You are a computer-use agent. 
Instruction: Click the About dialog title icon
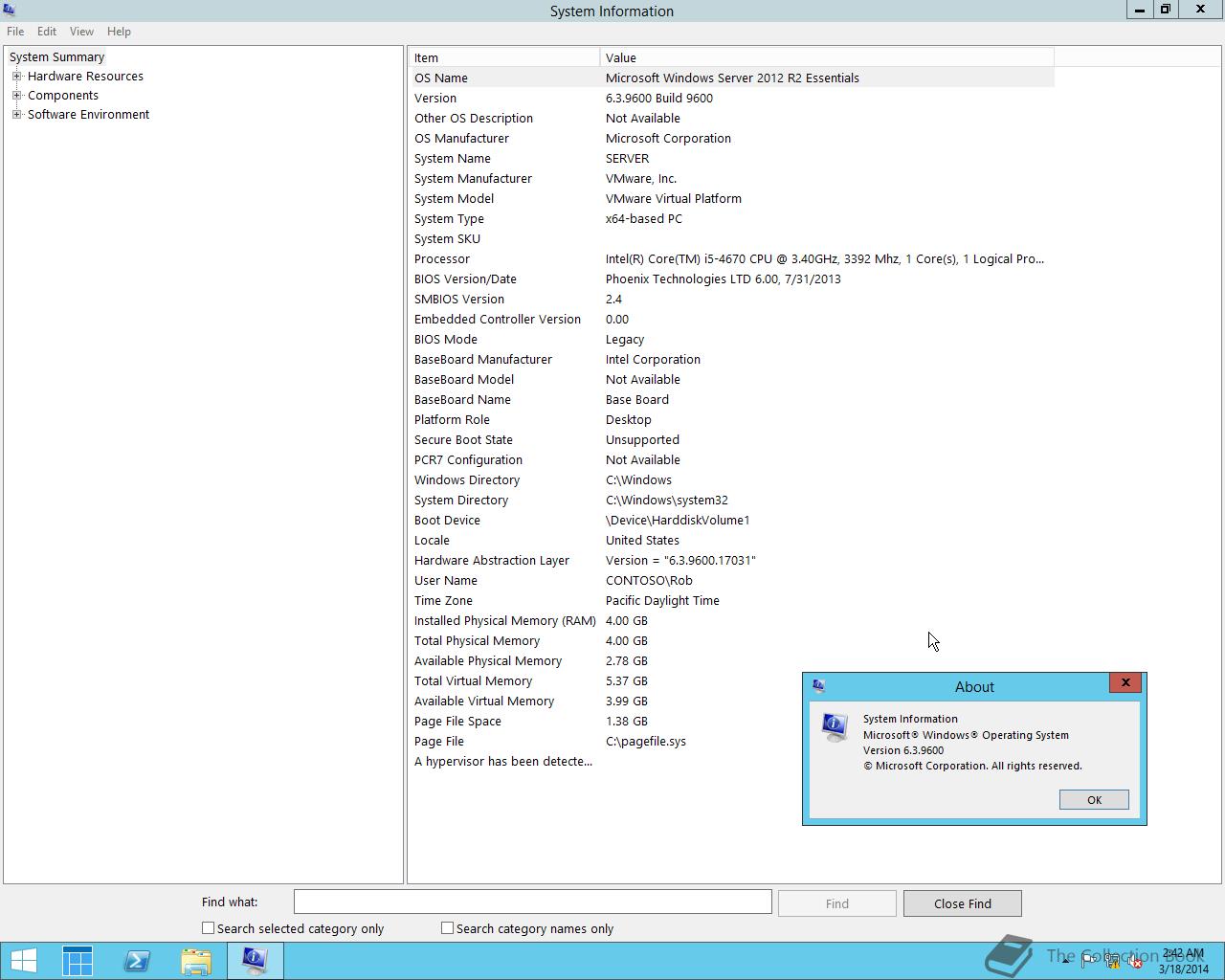coord(818,685)
